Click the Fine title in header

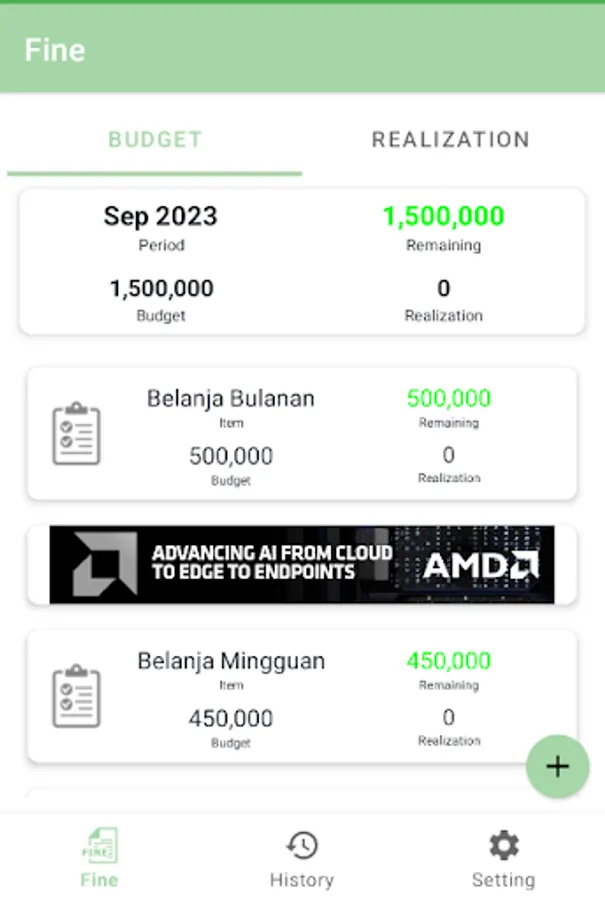click(55, 50)
